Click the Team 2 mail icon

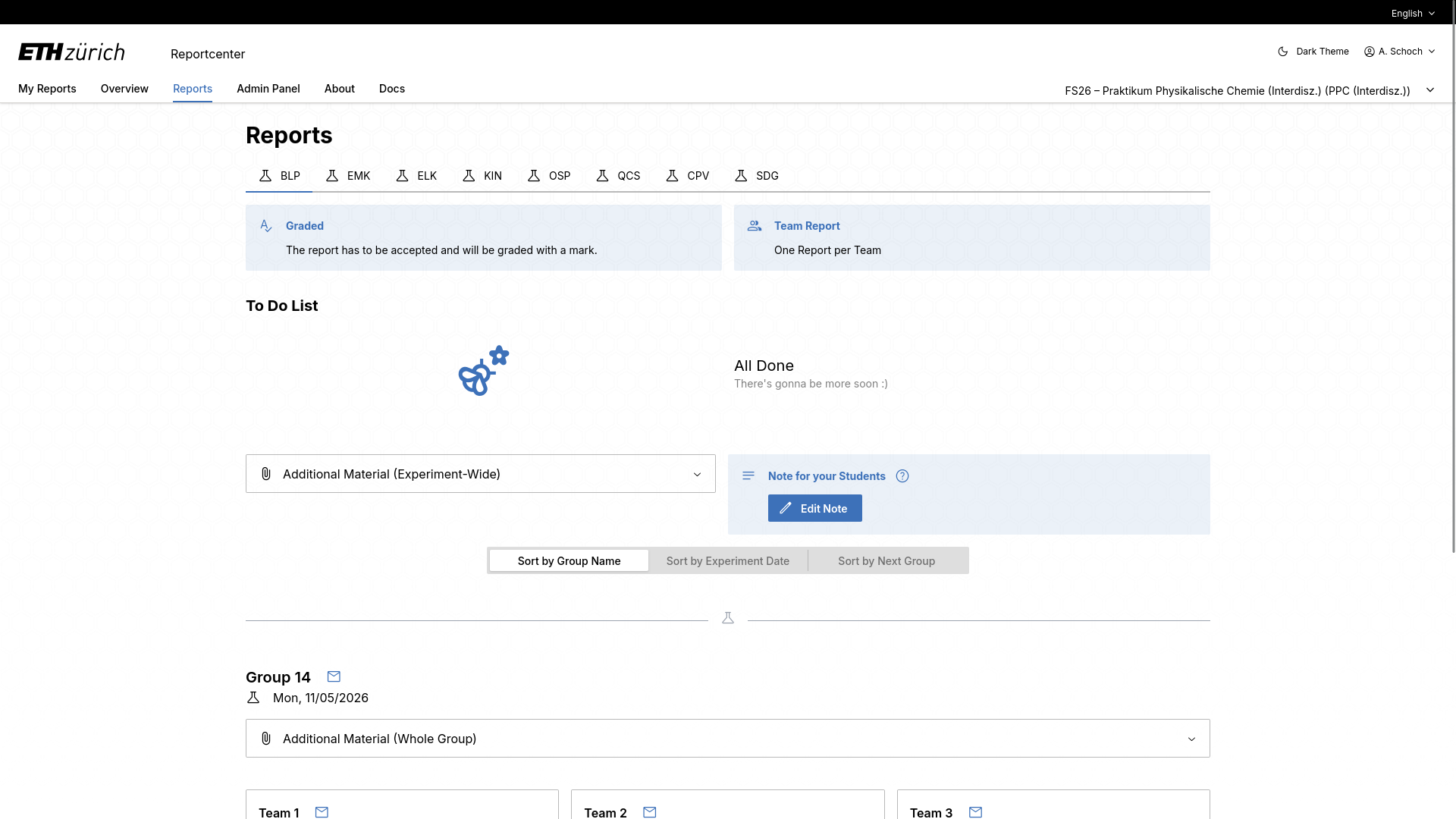click(x=650, y=812)
